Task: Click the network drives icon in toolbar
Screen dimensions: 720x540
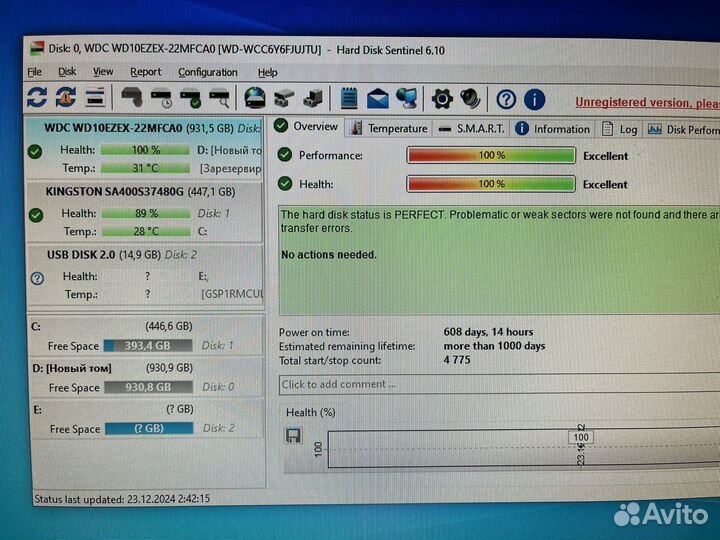Action: (x=284, y=98)
